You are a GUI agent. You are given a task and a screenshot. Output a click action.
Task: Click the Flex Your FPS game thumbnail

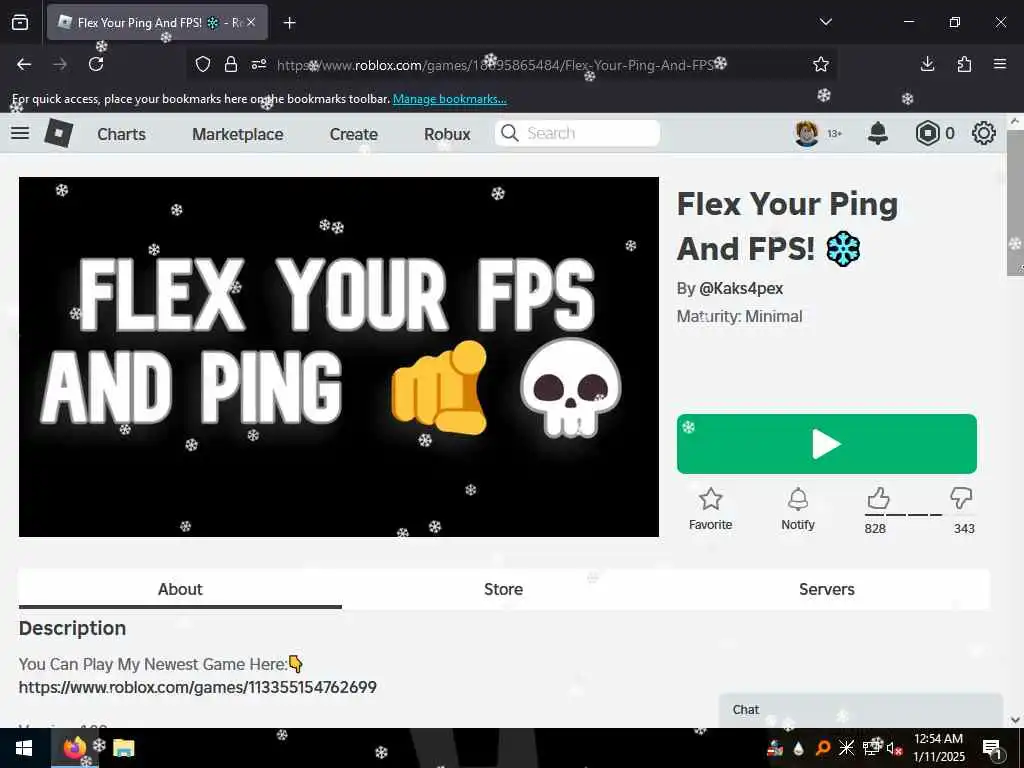click(339, 357)
